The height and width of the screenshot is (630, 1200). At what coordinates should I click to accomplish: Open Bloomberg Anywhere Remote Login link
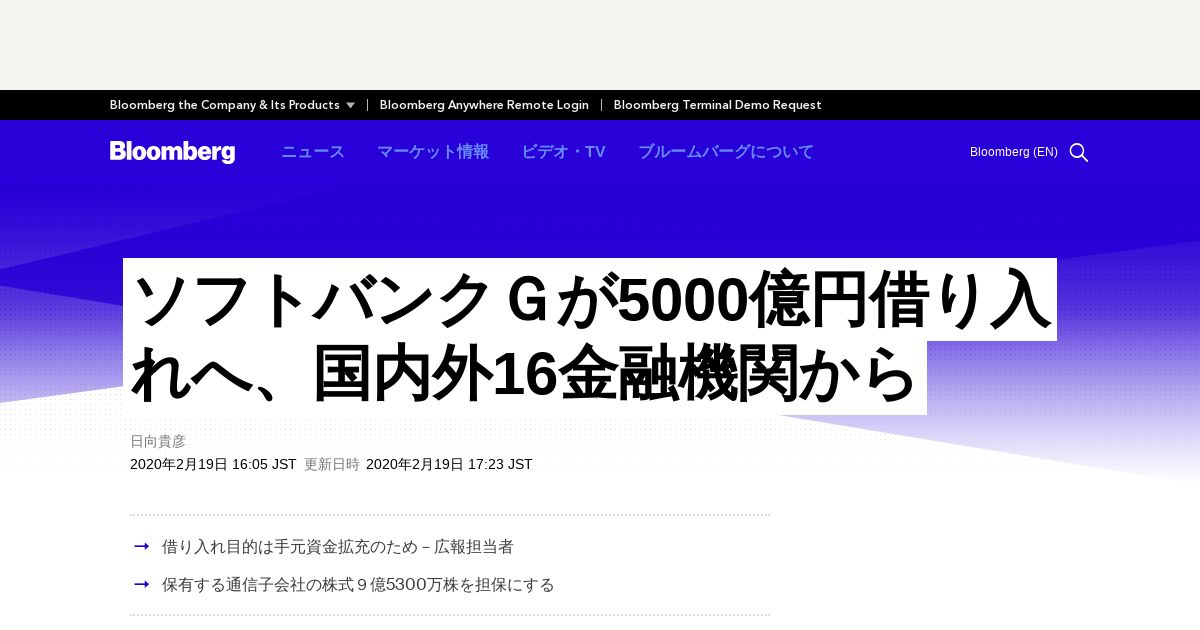pyautogui.click(x=484, y=105)
